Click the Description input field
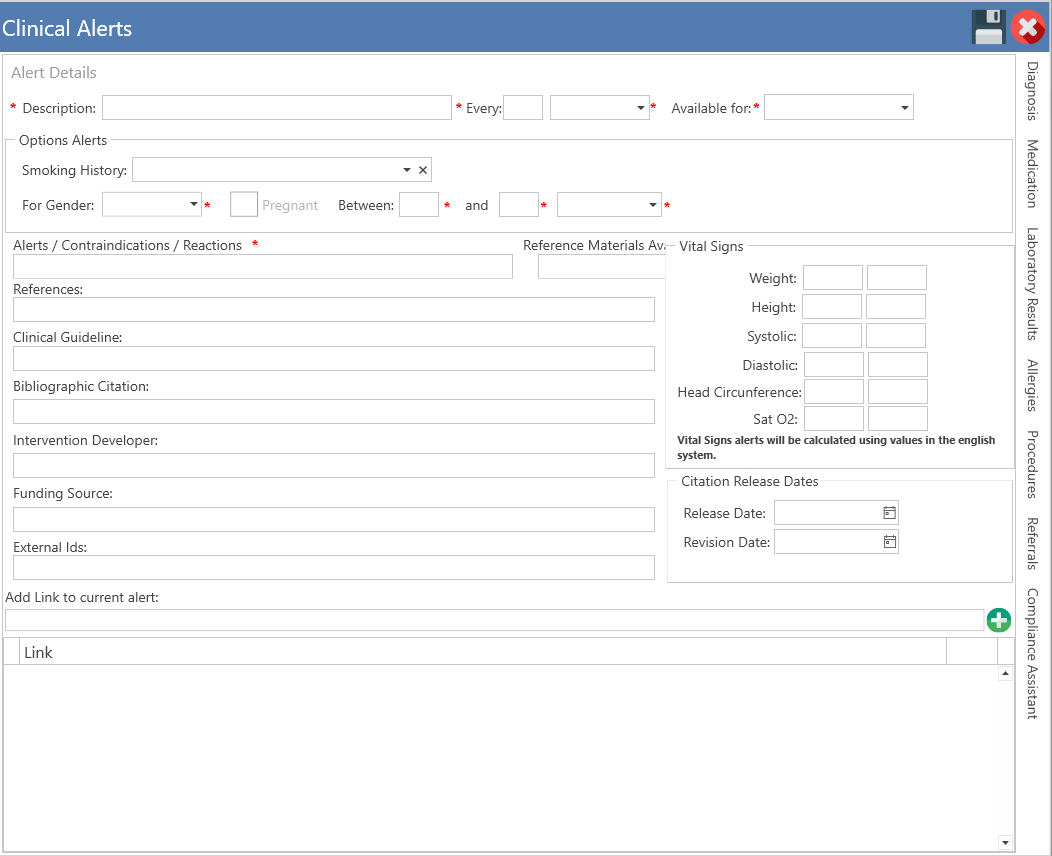Viewport: 1052px width, 856px height. click(x=276, y=107)
